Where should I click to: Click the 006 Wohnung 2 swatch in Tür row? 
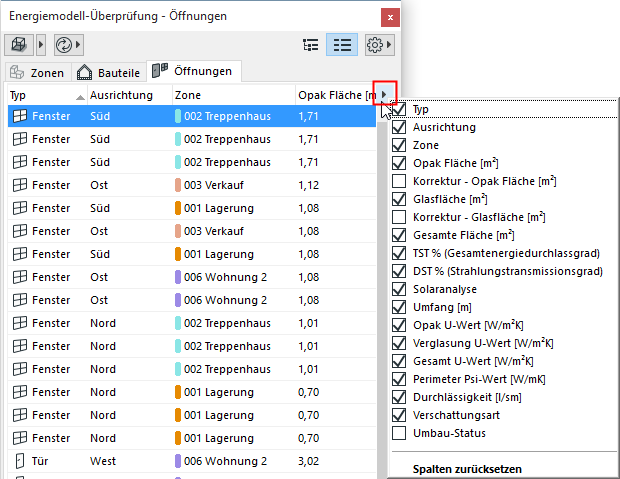(178, 461)
